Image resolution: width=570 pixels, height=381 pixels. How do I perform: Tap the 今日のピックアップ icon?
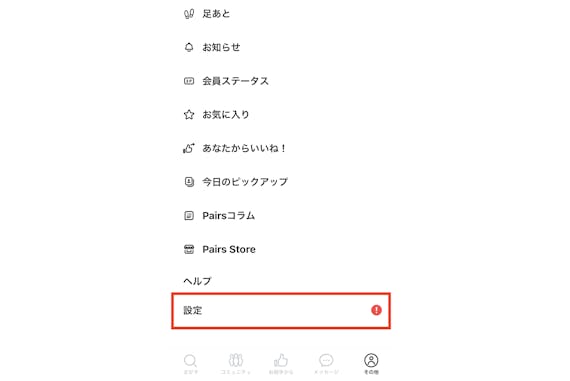click(189, 181)
